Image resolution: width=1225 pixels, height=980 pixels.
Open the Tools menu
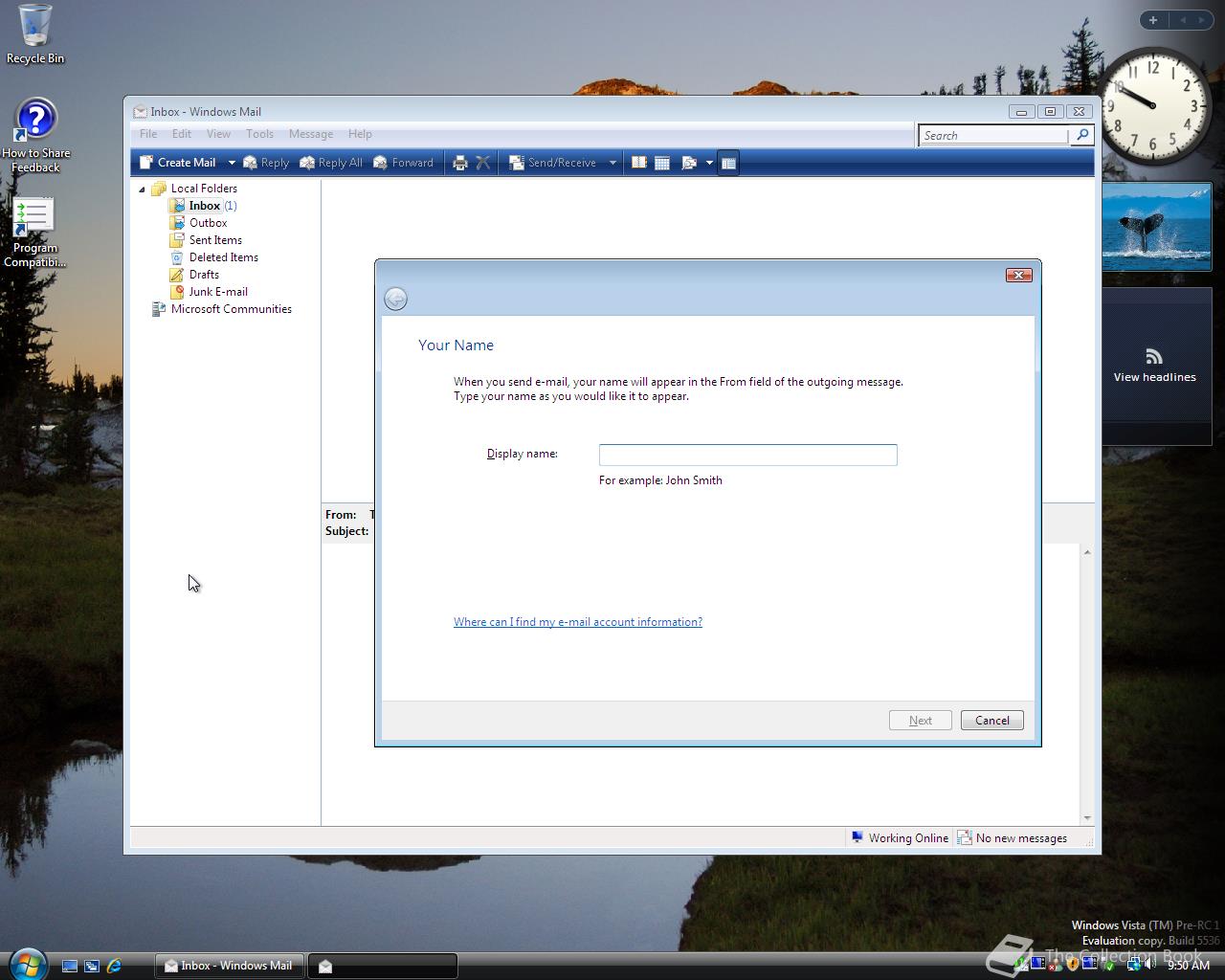pos(259,134)
